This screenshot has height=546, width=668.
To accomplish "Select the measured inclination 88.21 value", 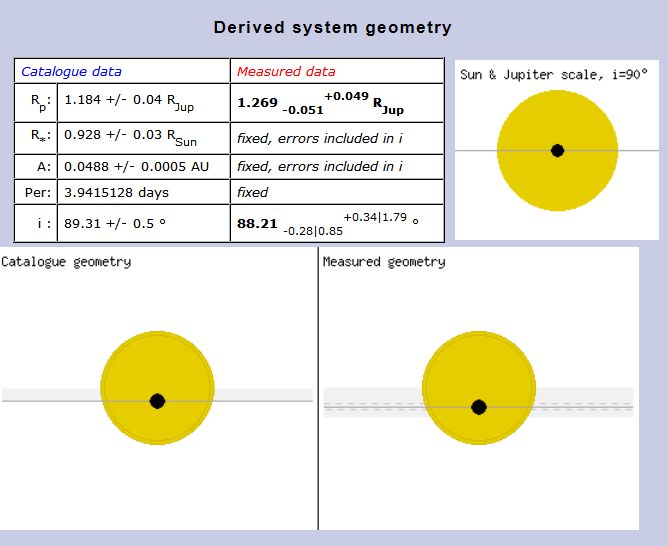I will point(257,223).
